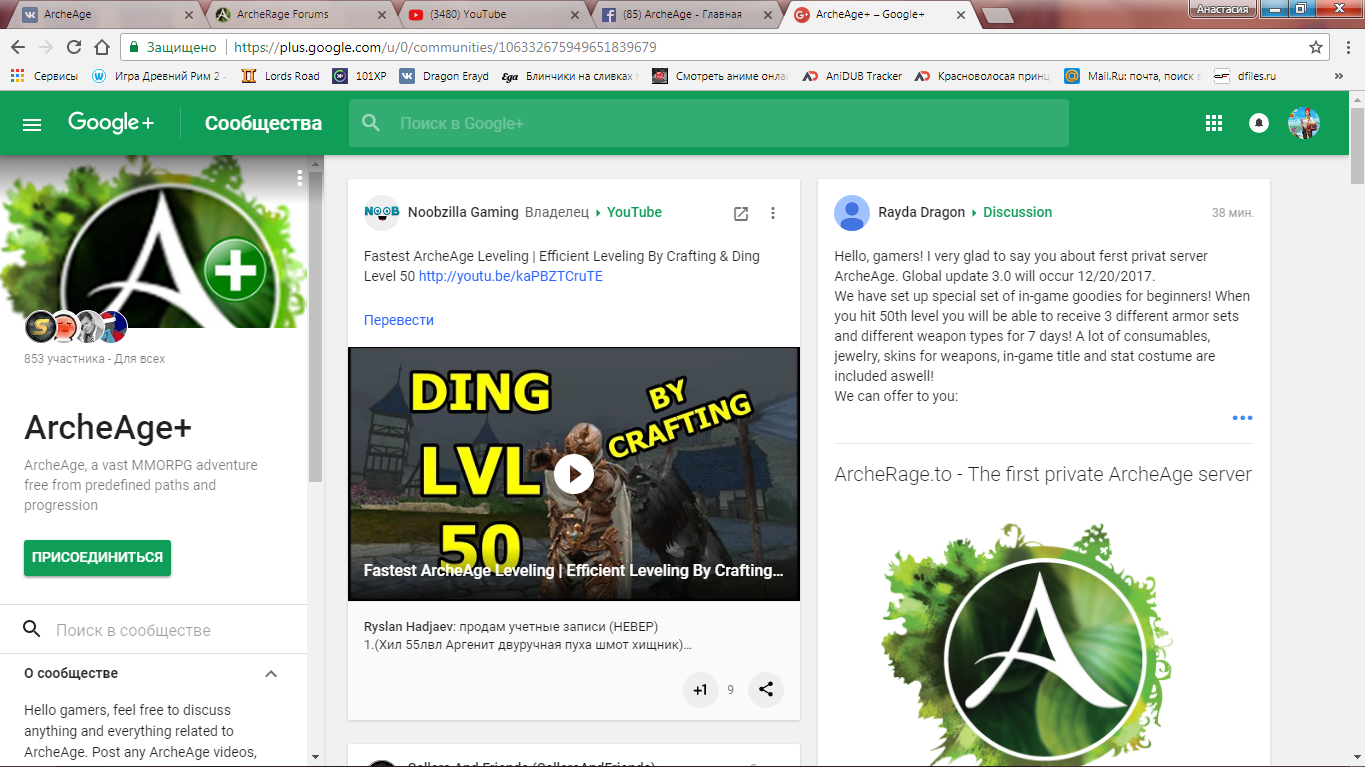The height and width of the screenshot is (767, 1365).
Task: Open the Lords Road bookmark
Action: [x=281, y=76]
